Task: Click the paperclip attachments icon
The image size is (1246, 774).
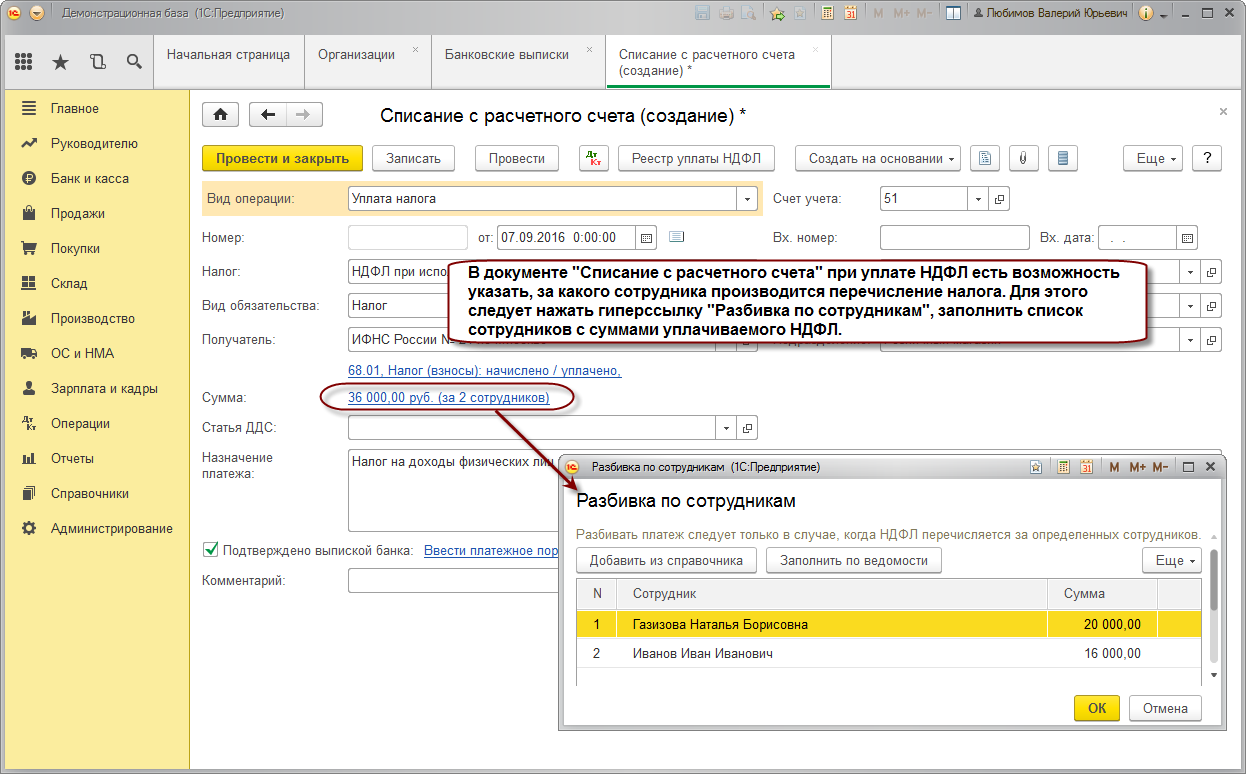Action: pyautogui.click(x=1024, y=158)
